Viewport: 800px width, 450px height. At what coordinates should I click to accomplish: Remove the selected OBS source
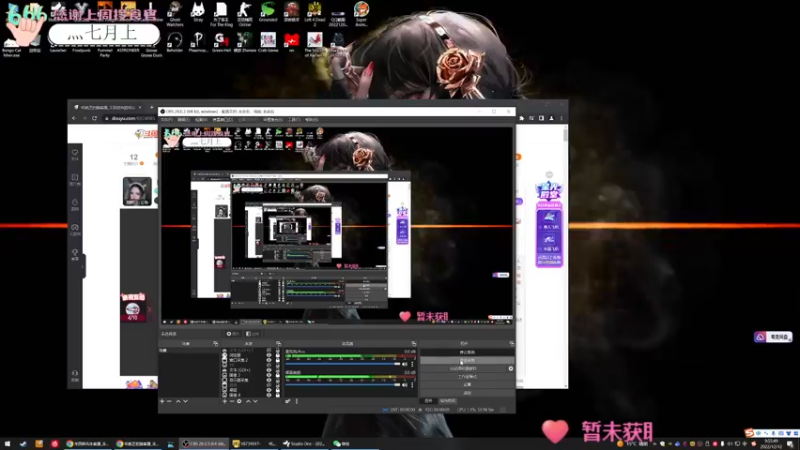(232, 401)
